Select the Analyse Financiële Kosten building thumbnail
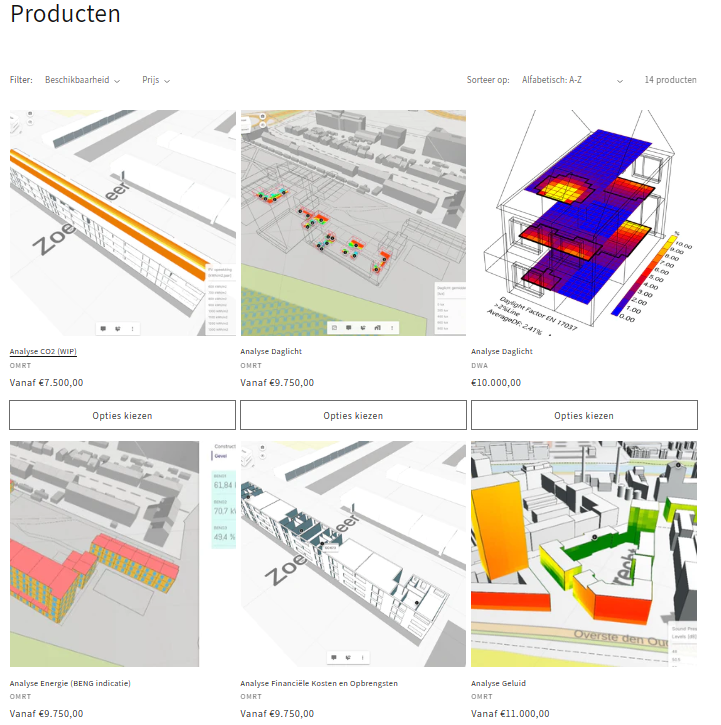 353,554
